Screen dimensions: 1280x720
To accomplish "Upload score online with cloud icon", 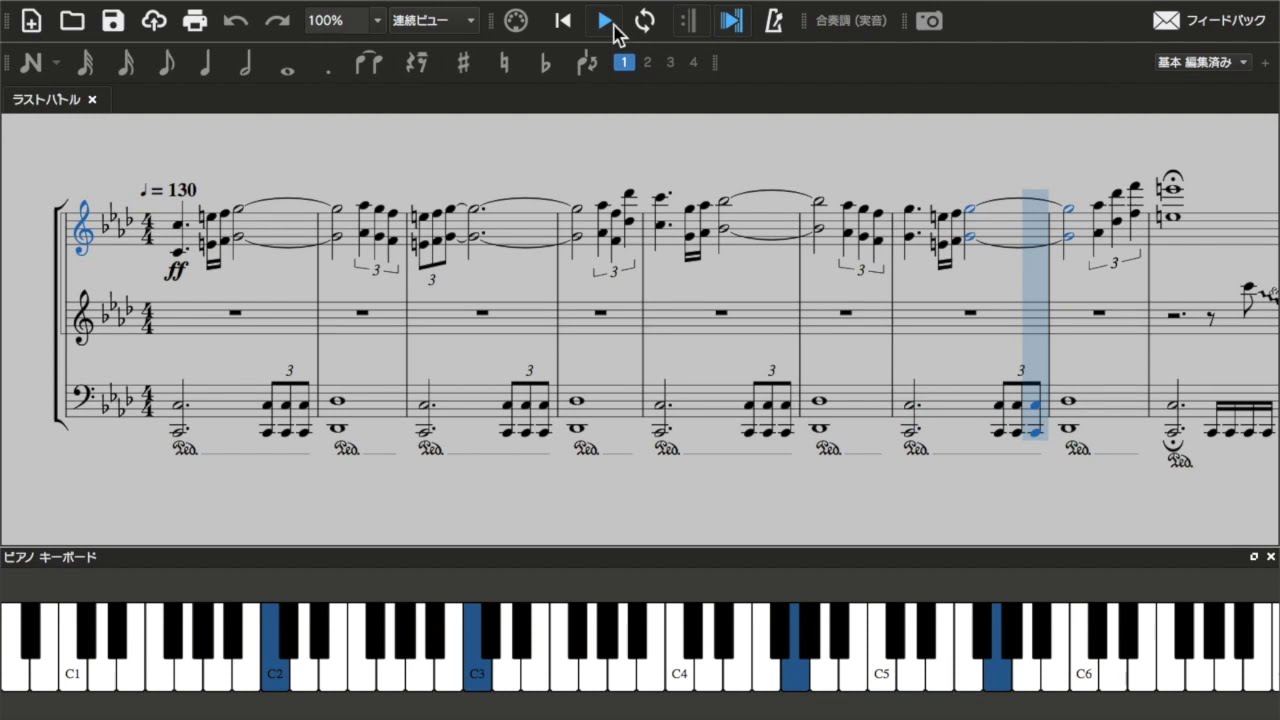I will (x=154, y=20).
